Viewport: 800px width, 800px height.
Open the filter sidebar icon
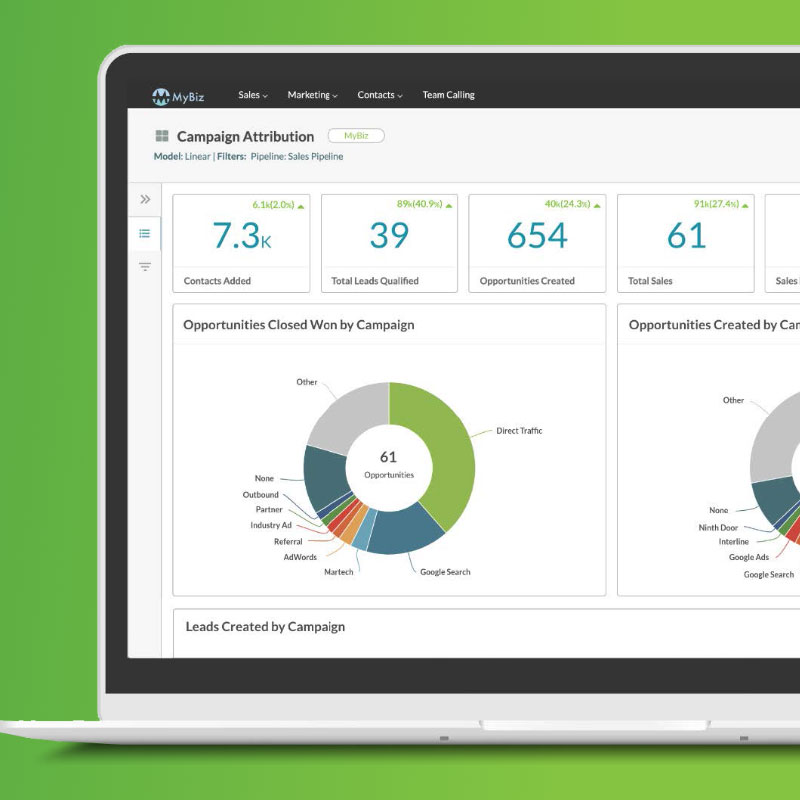pyautogui.click(x=145, y=267)
